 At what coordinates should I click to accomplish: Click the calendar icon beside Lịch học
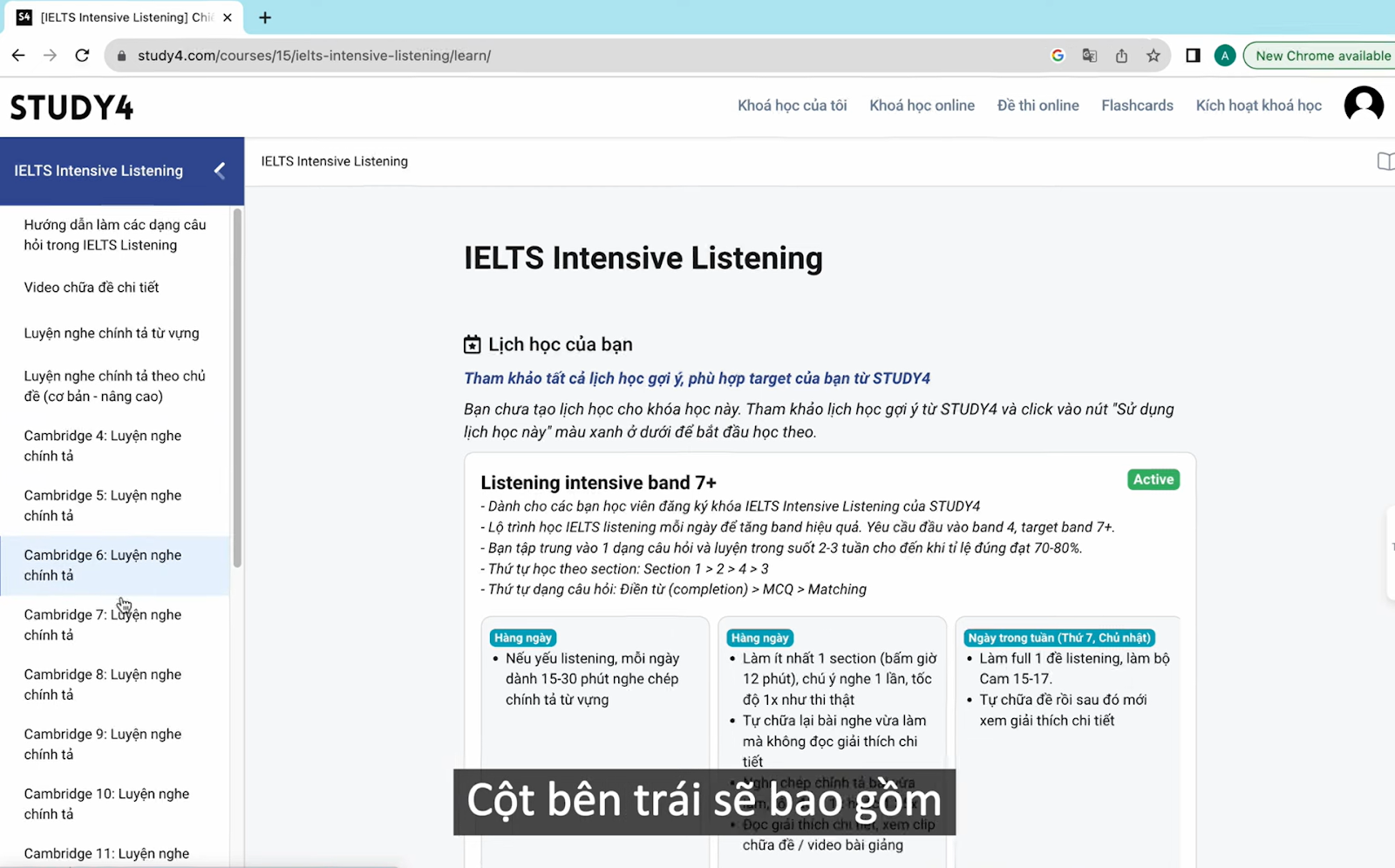point(472,345)
